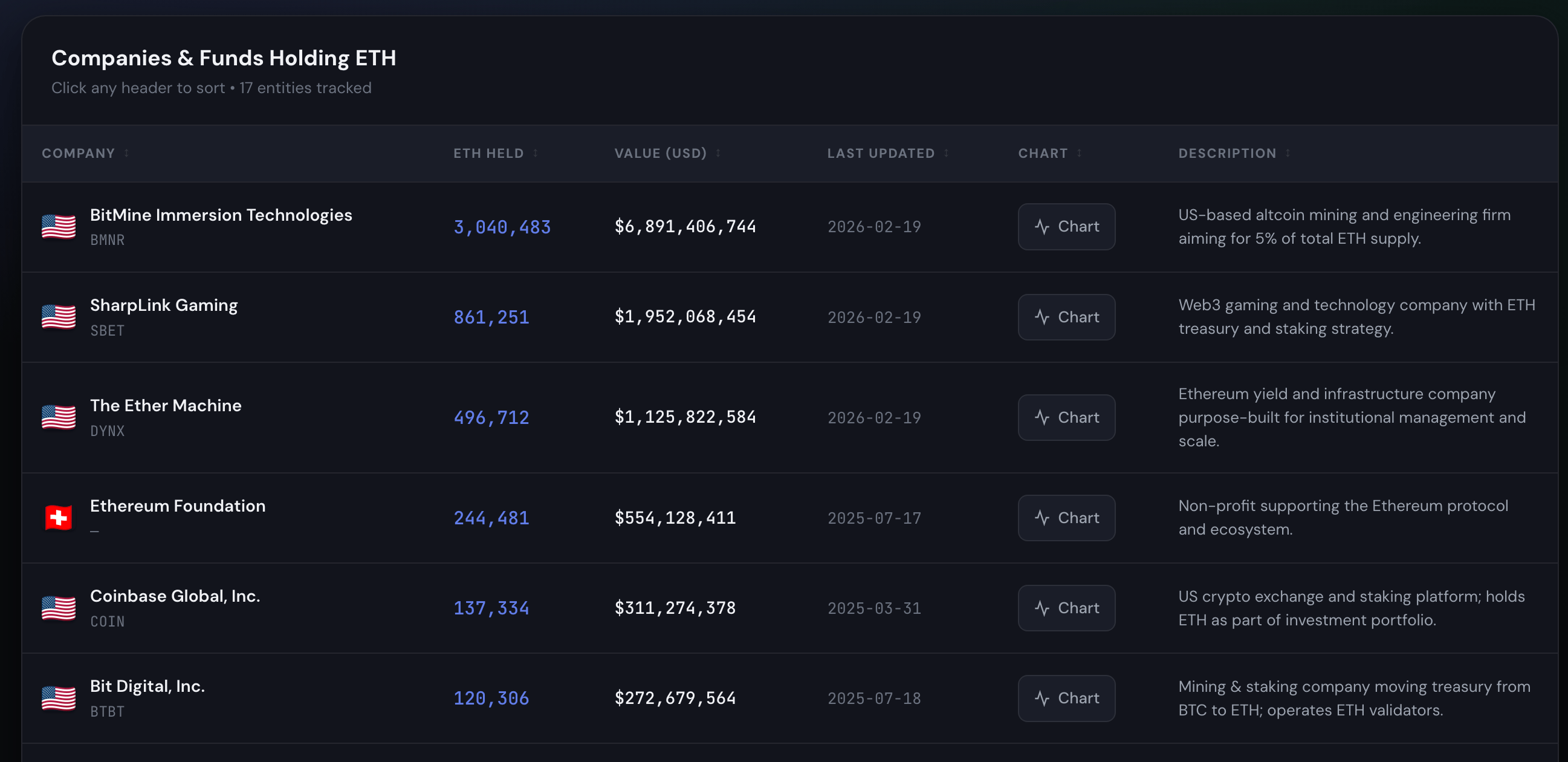Screen dimensions: 1568x762
Task: Click the flag icon beside Bit Digital, Inc.
Action: point(59,698)
